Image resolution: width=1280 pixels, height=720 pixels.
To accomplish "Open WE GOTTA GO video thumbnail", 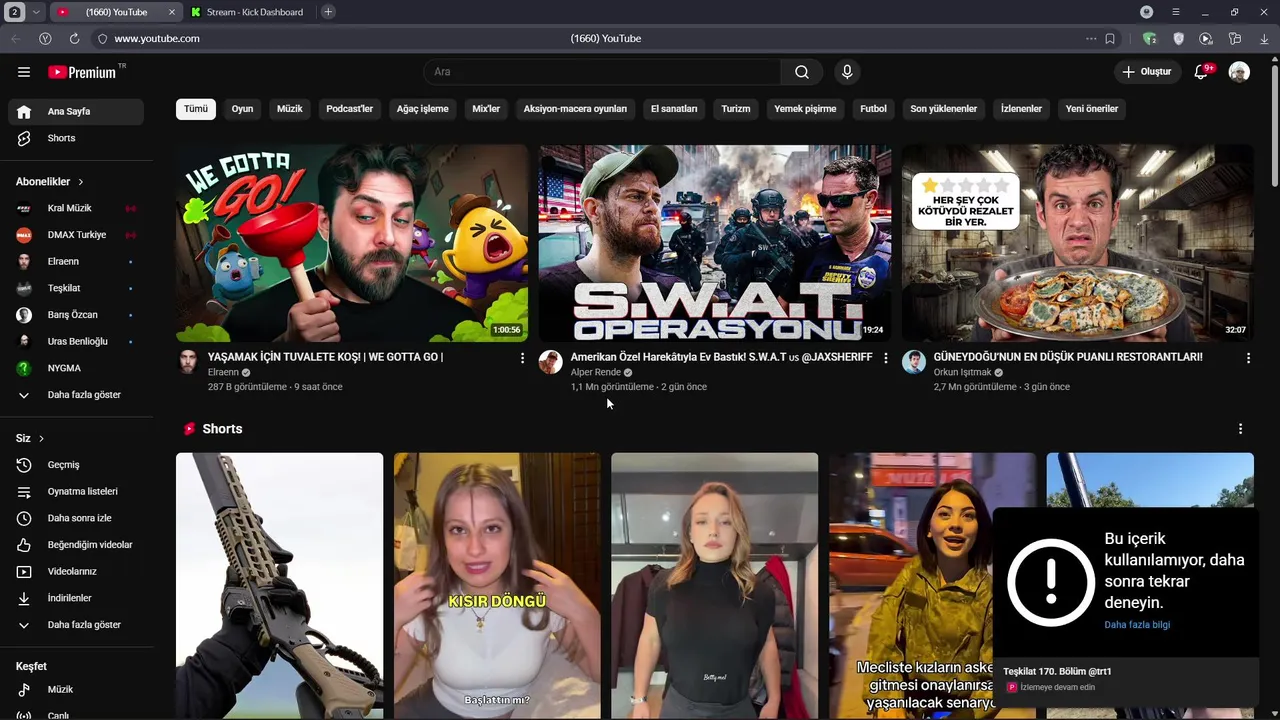I will [352, 243].
